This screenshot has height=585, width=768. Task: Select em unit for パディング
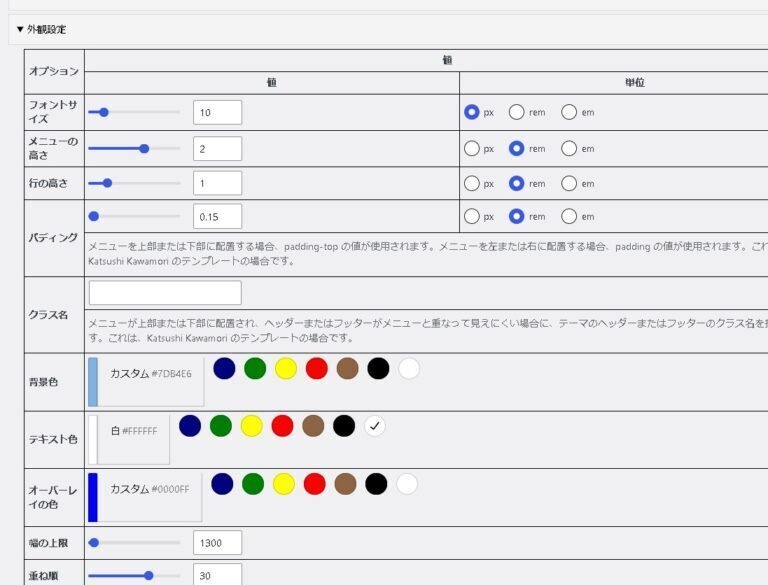569,217
